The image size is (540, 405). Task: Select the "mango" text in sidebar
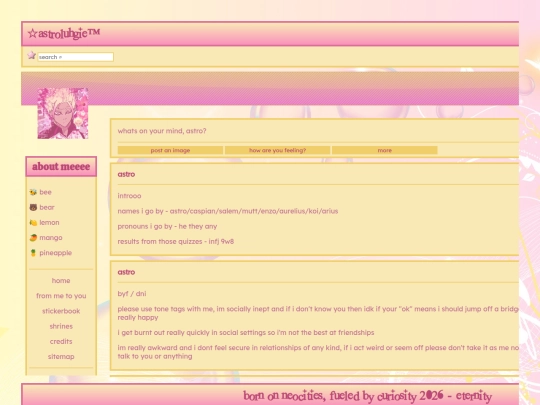(51, 238)
